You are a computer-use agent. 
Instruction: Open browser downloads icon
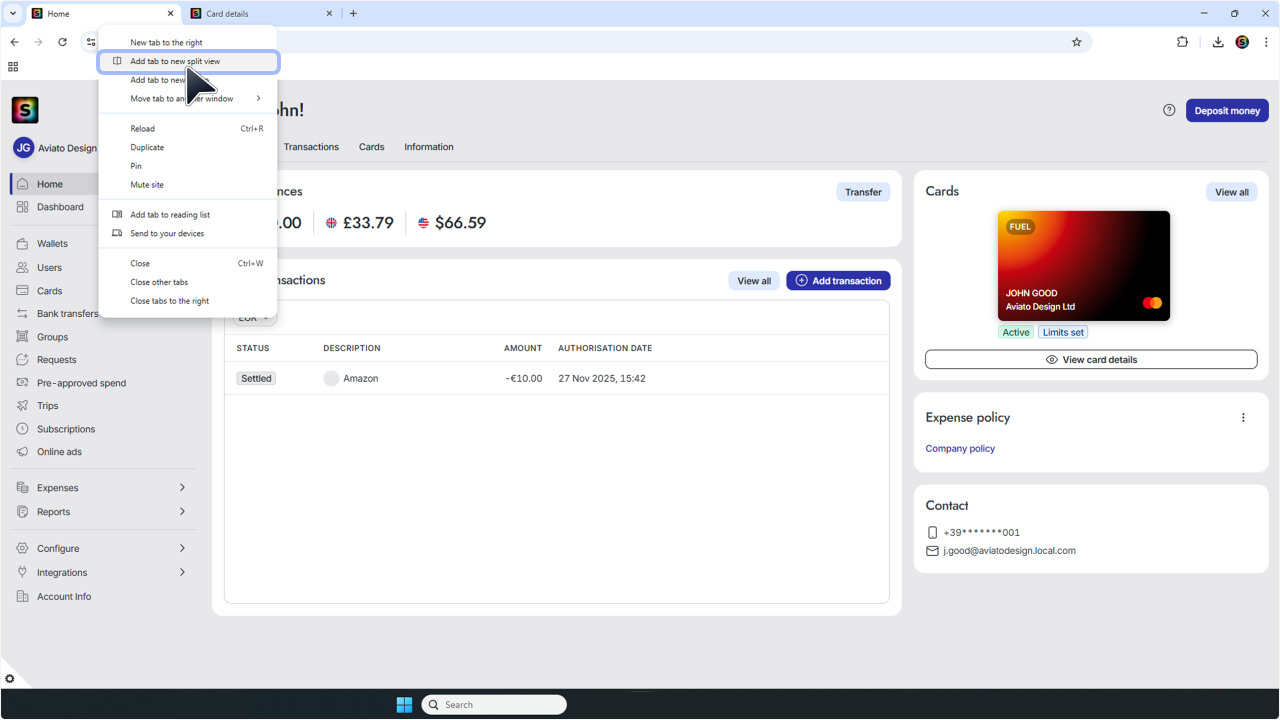click(x=1218, y=42)
